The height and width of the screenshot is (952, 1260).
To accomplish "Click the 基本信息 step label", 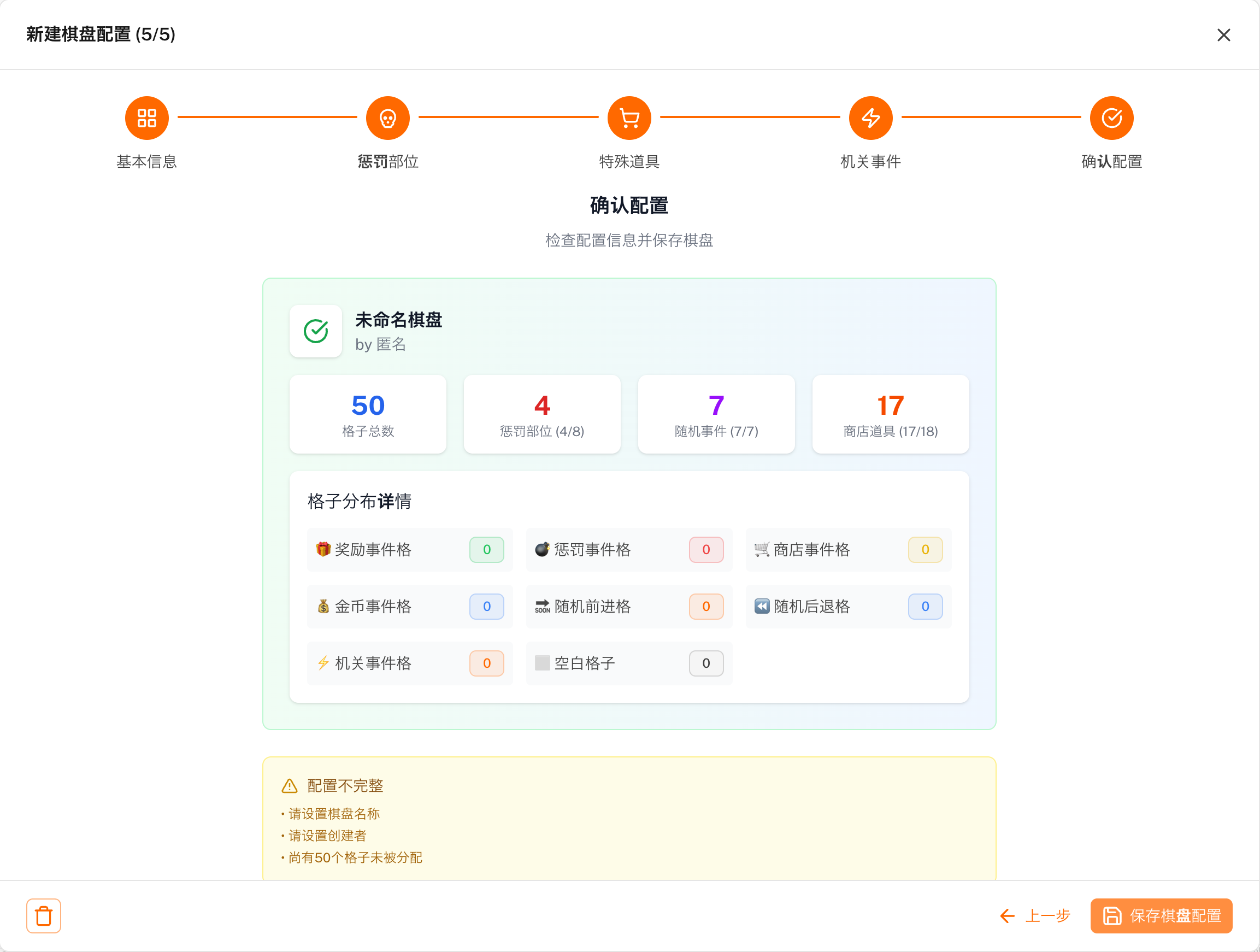I will pos(146,162).
